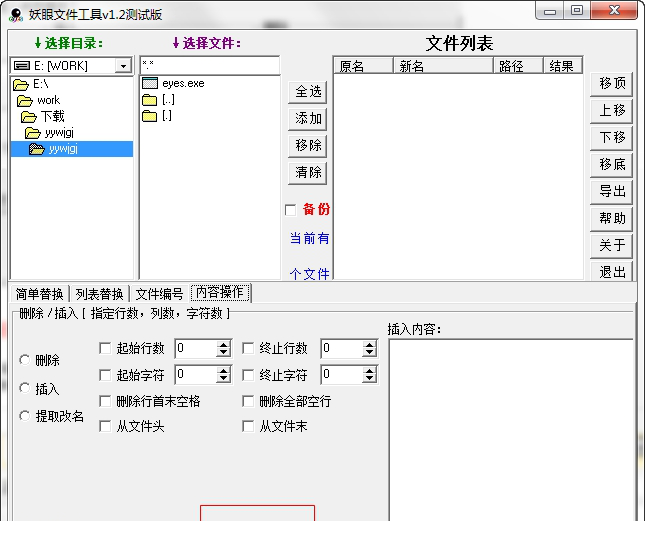The image size is (645, 541).
Task: Enable the 终止行数 checkbox
Action: (248, 348)
